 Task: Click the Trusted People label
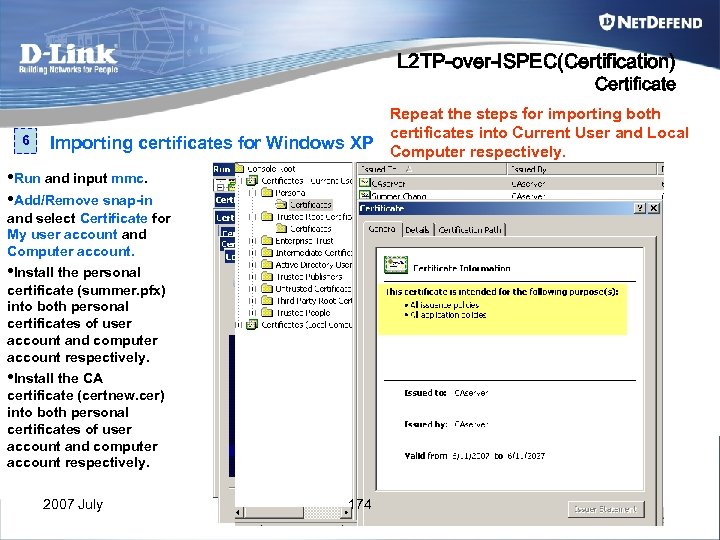click(x=303, y=313)
